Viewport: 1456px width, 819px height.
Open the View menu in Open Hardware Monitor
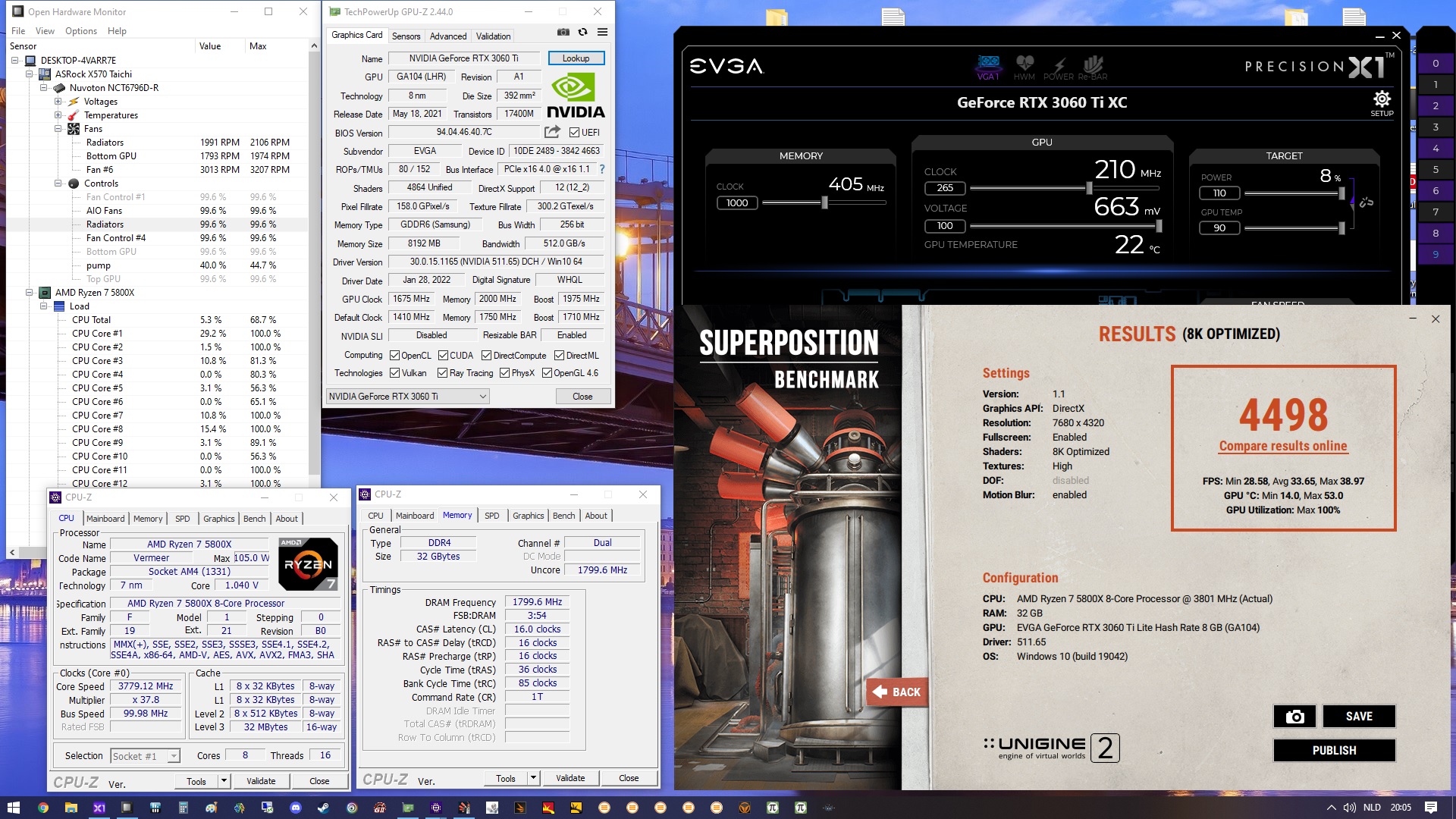(x=45, y=31)
